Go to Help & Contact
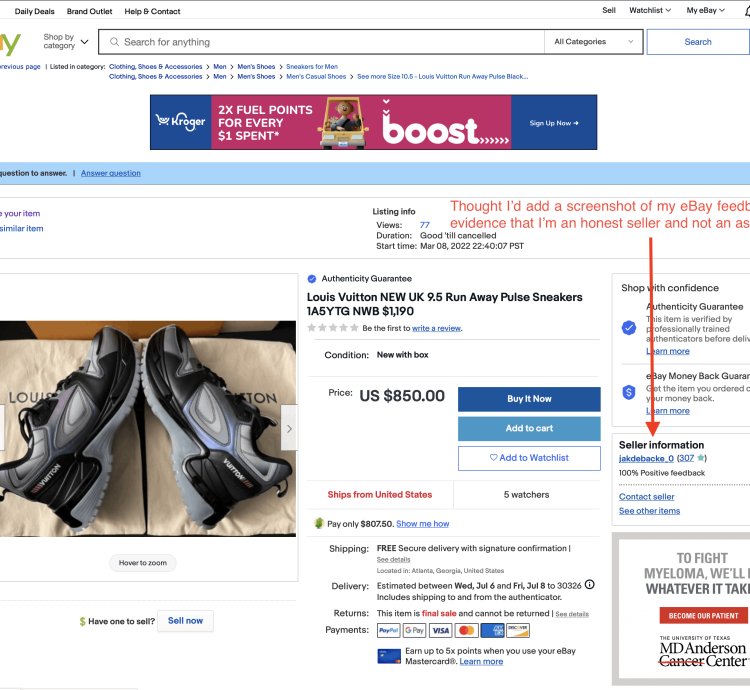This screenshot has height=690, width=750. coord(152,11)
